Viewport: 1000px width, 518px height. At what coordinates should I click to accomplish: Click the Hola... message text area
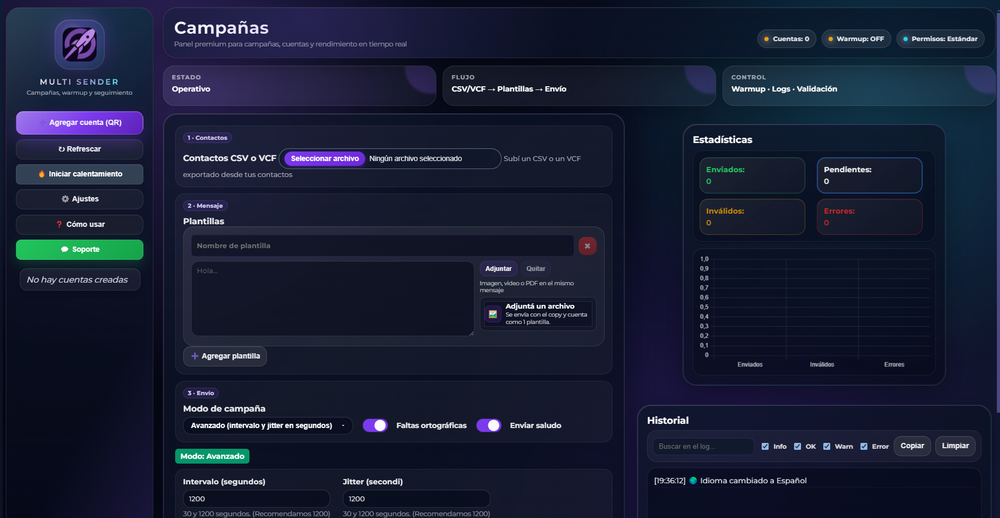pos(332,299)
